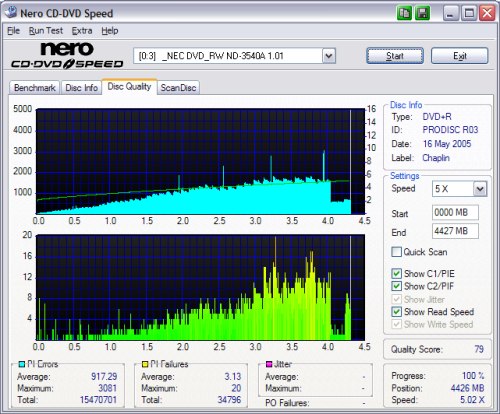Select the ScanDisc tab
The height and width of the screenshot is (414, 500).
(178, 88)
